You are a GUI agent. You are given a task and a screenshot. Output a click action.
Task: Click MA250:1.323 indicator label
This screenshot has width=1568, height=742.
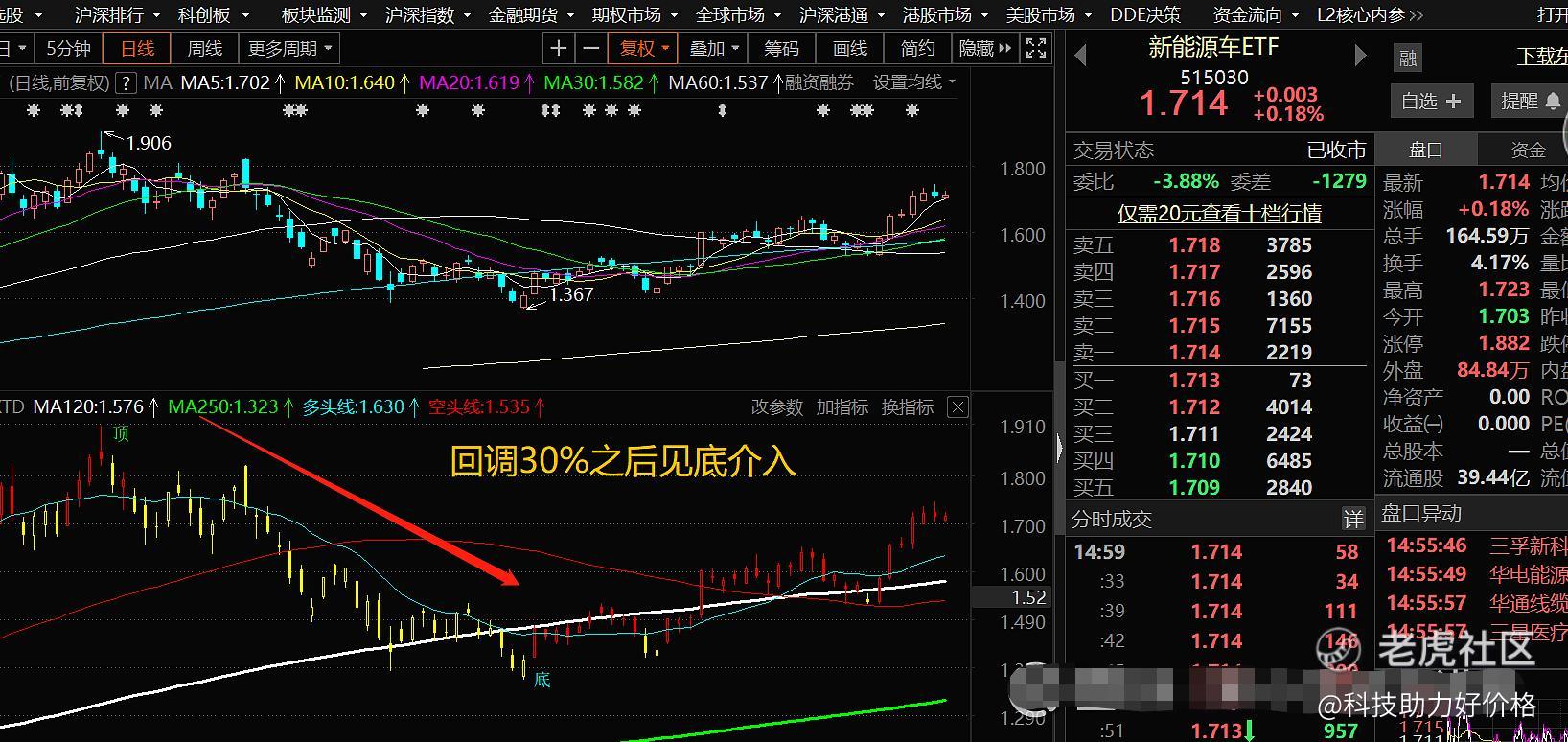pos(222,407)
